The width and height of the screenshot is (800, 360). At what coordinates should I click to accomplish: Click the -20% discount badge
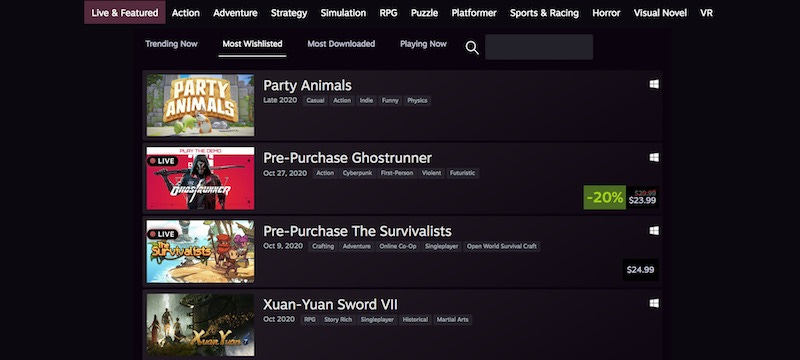coord(605,197)
